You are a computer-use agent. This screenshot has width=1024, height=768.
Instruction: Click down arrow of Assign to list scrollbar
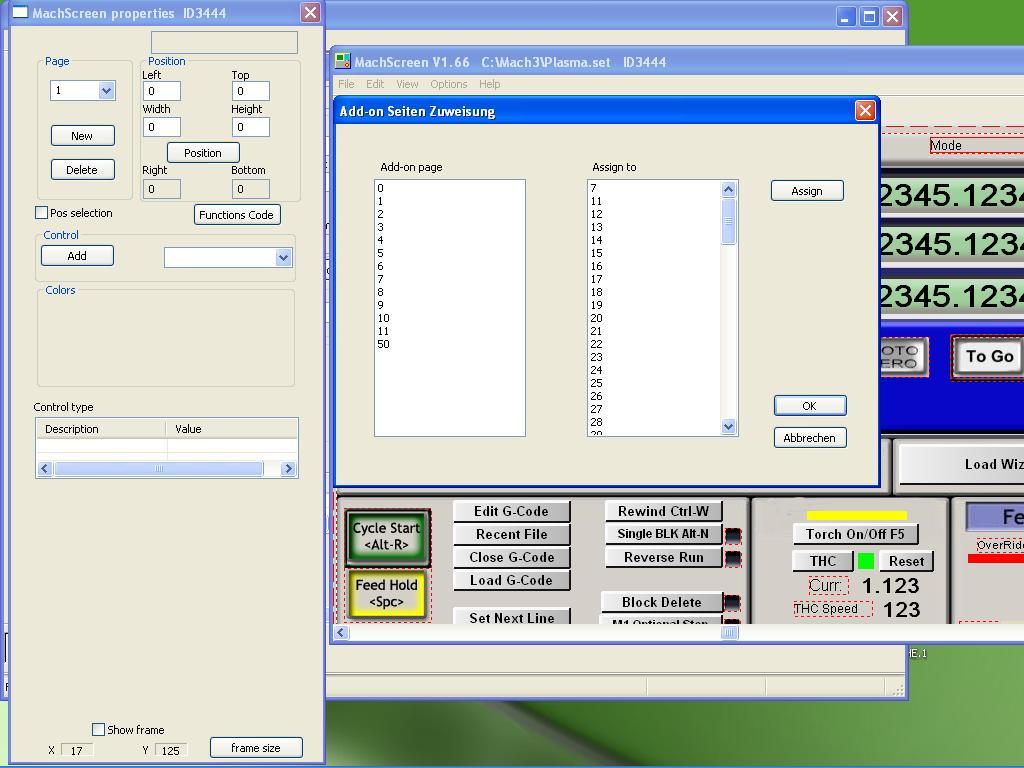(729, 426)
